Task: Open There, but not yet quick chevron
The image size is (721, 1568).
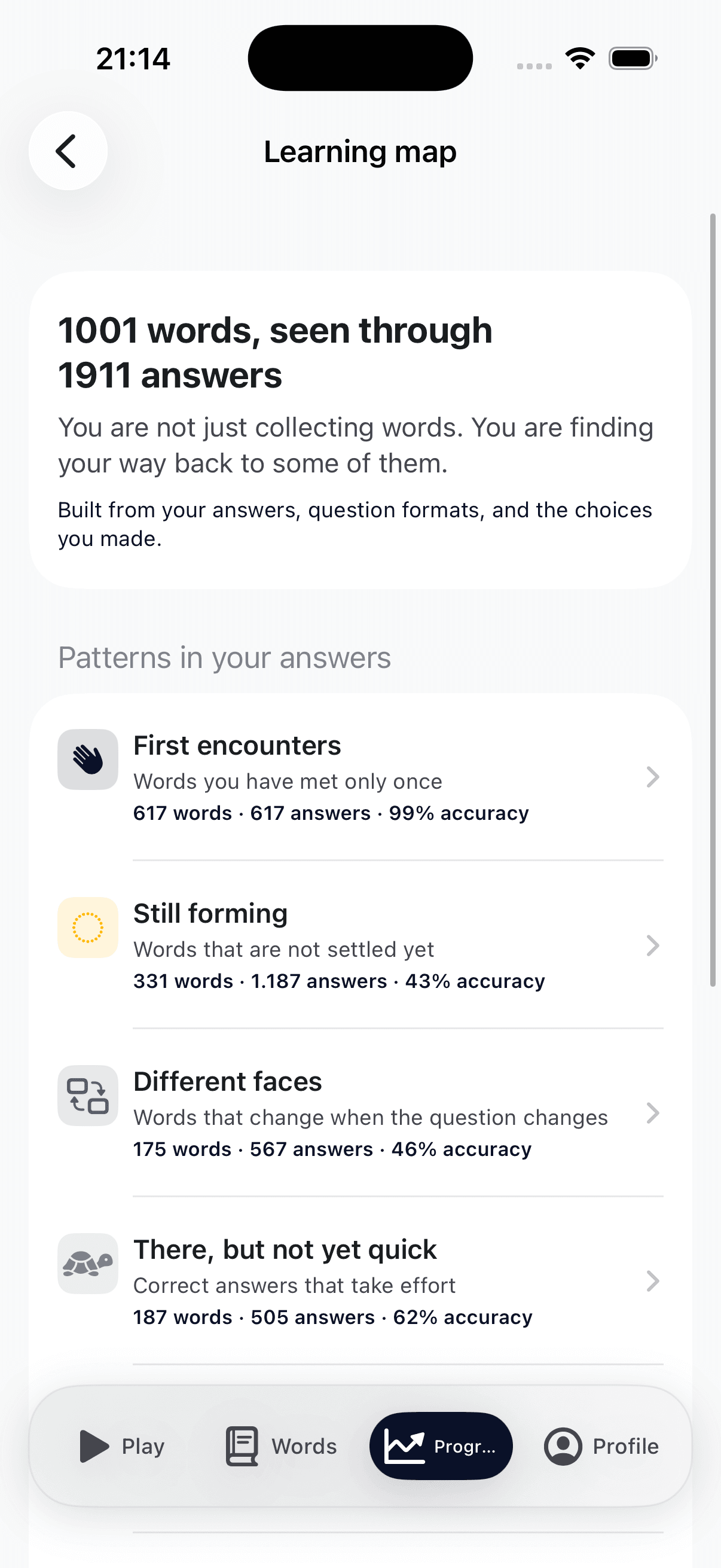Action: point(652,1281)
